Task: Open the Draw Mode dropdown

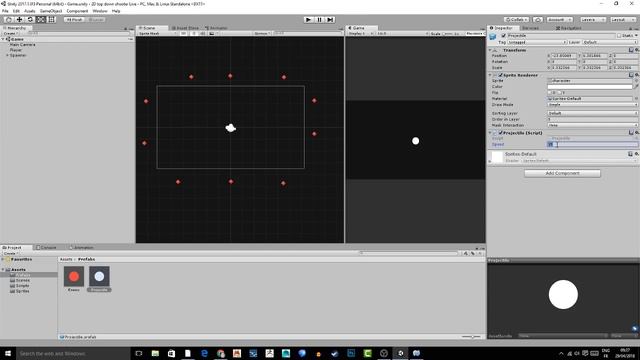Action: coord(593,105)
